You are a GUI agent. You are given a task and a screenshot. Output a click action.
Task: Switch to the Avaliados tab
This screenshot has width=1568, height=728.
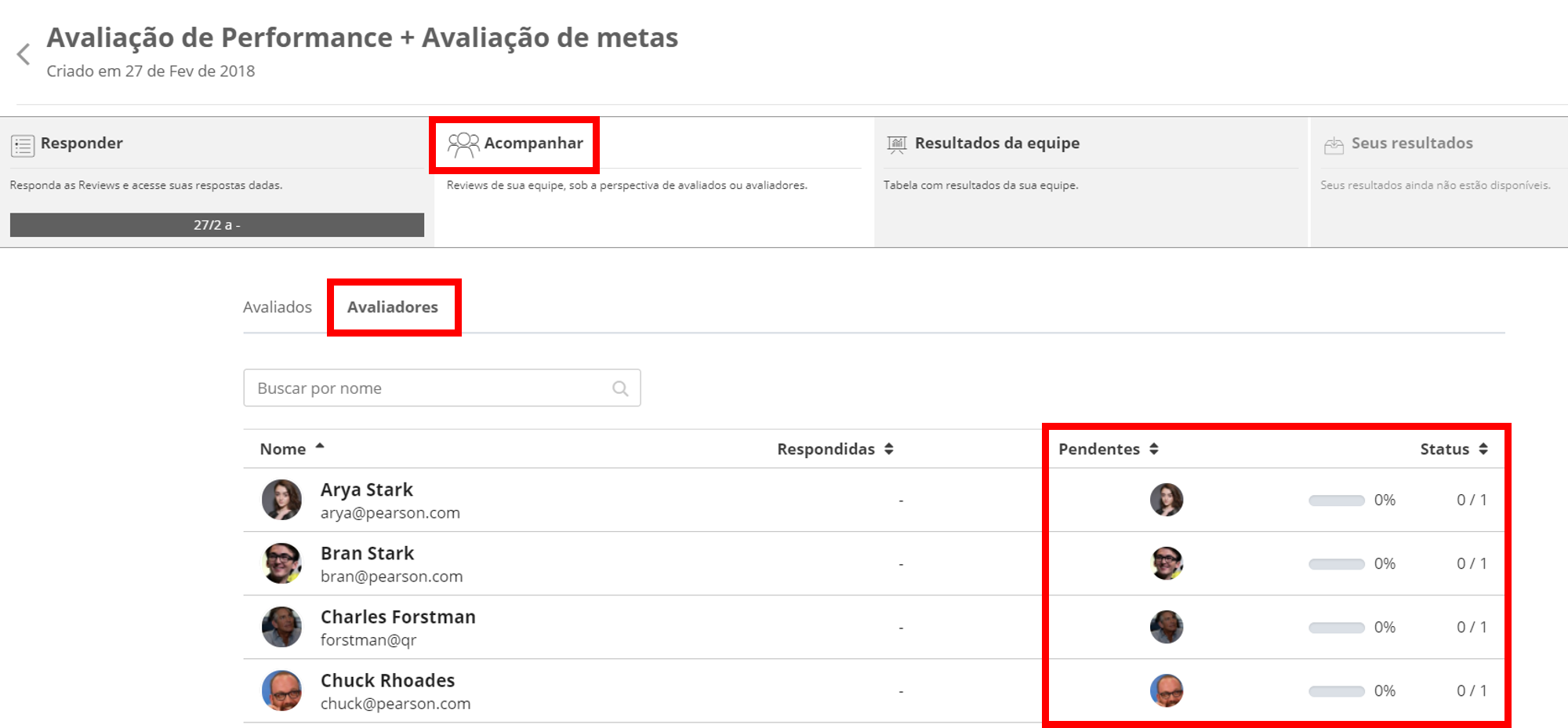(277, 308)
